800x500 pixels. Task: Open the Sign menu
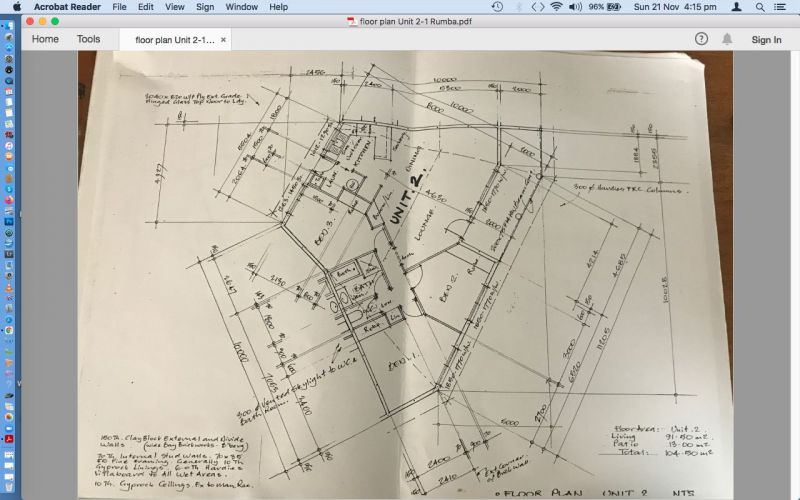click(205, 7)
